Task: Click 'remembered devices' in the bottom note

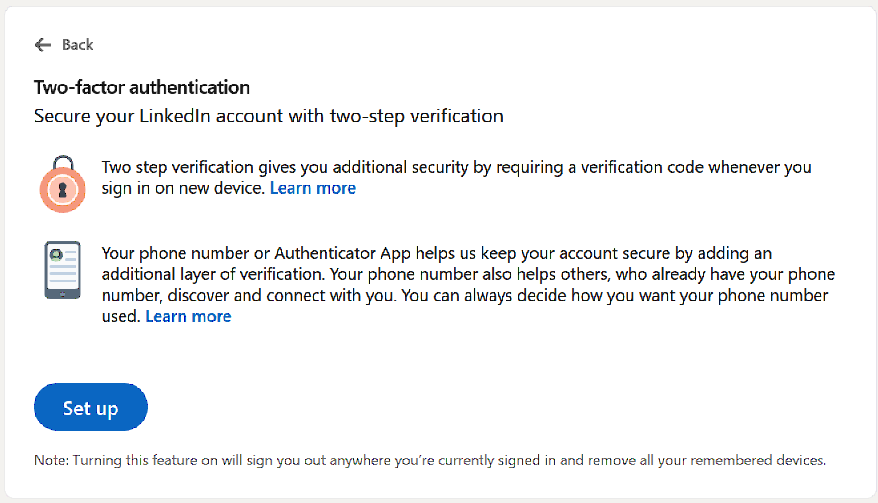Action: pyautogui.click(x=762, y=461)
